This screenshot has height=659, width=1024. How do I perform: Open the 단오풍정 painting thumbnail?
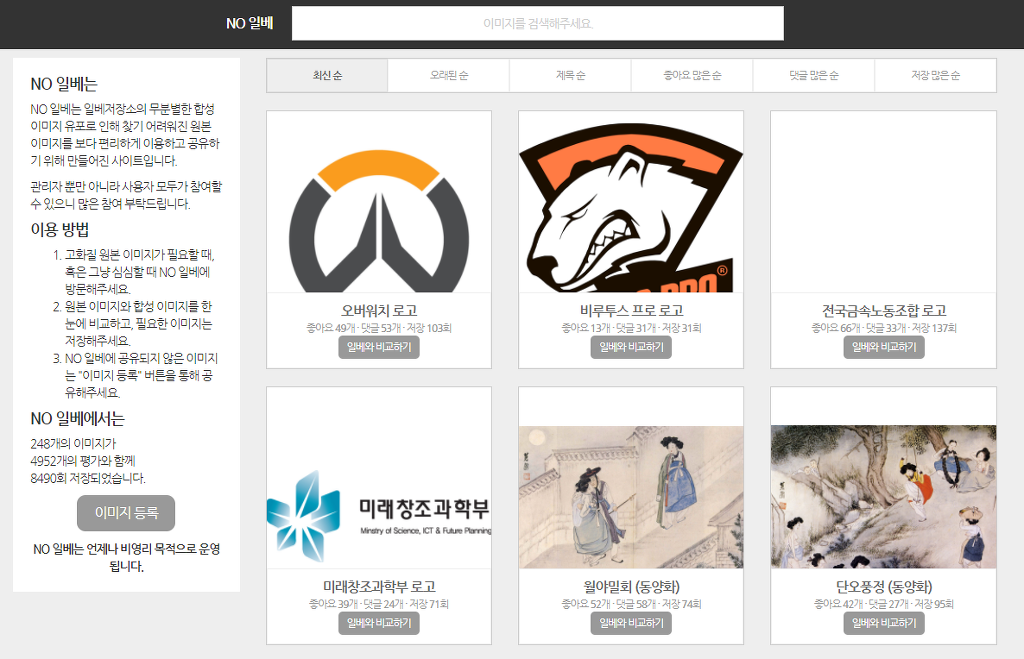884,497
